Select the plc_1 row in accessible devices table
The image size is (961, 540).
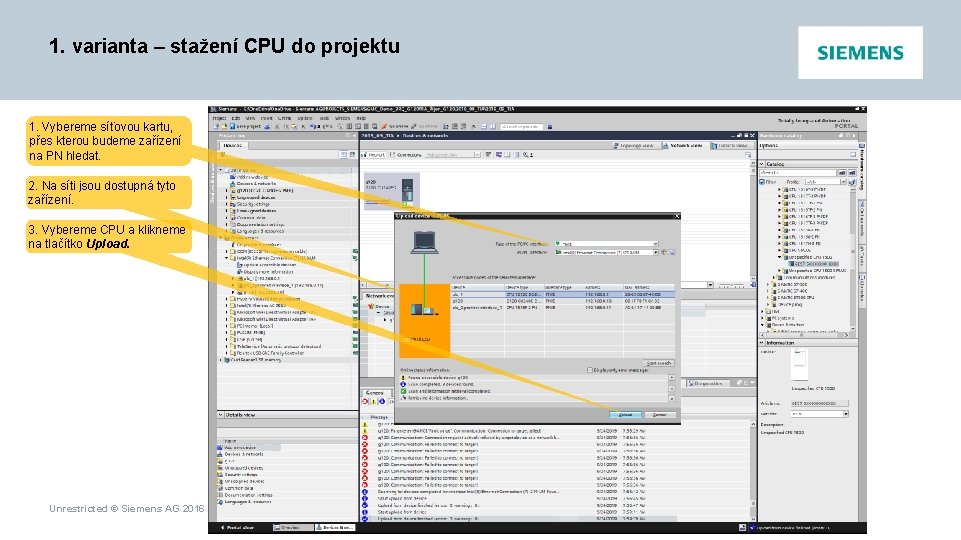[x=563, y=294]
